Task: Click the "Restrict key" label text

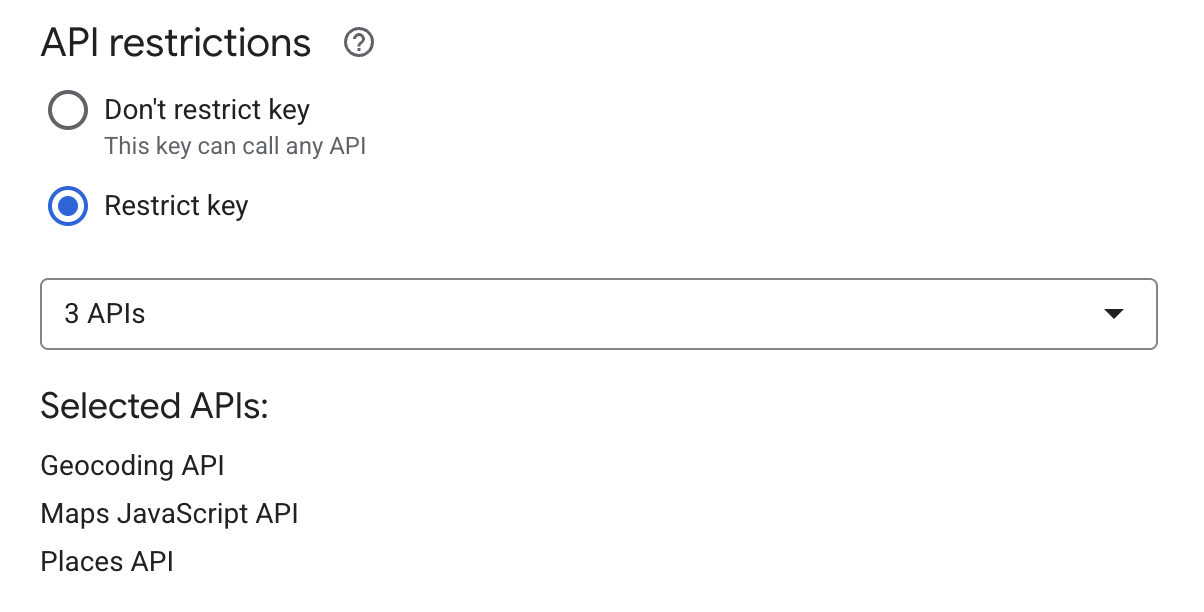Action: point(176,206)
